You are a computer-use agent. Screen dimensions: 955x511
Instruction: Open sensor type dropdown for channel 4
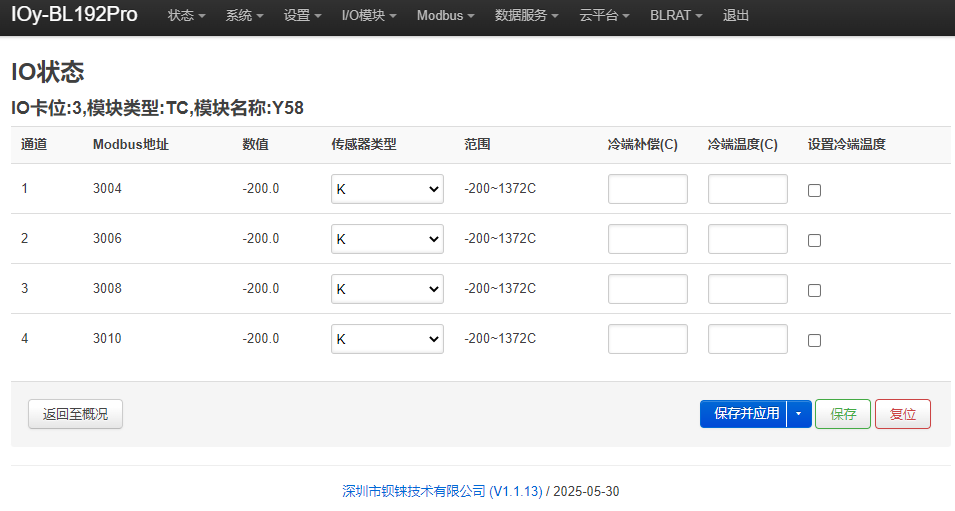pyautogui.click(x=387, y=339)
